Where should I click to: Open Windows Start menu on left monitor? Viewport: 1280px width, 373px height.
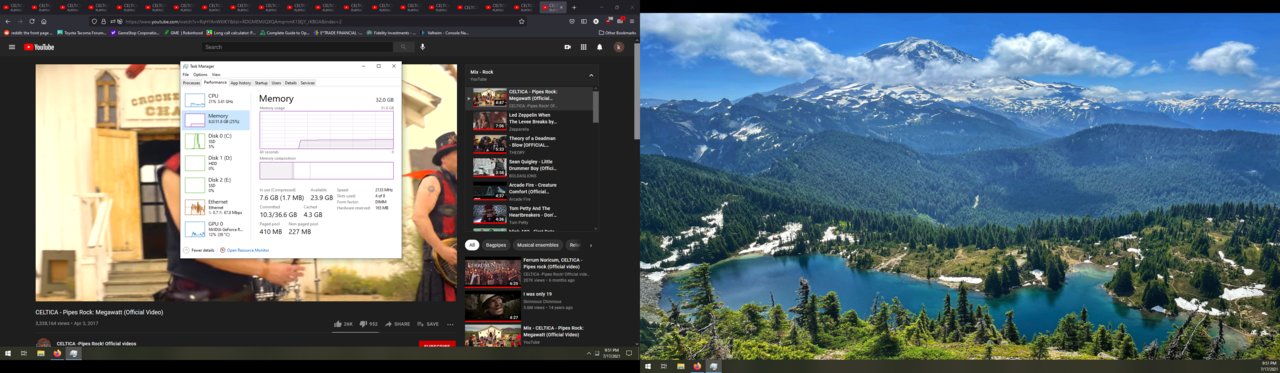coord(7,353)
